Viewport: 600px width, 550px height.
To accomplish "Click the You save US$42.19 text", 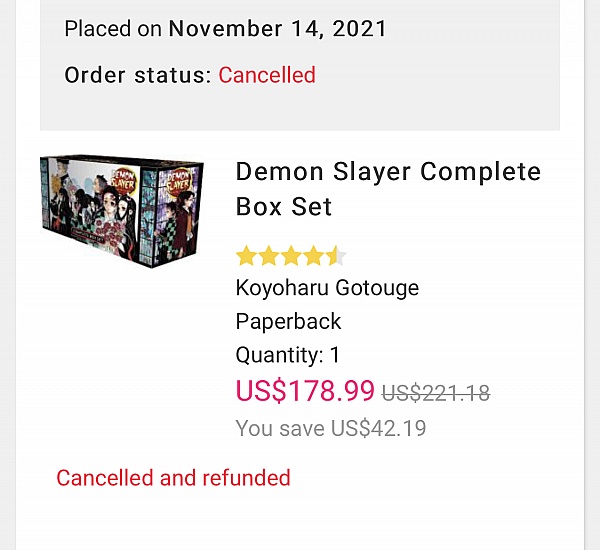I will 331,428.
